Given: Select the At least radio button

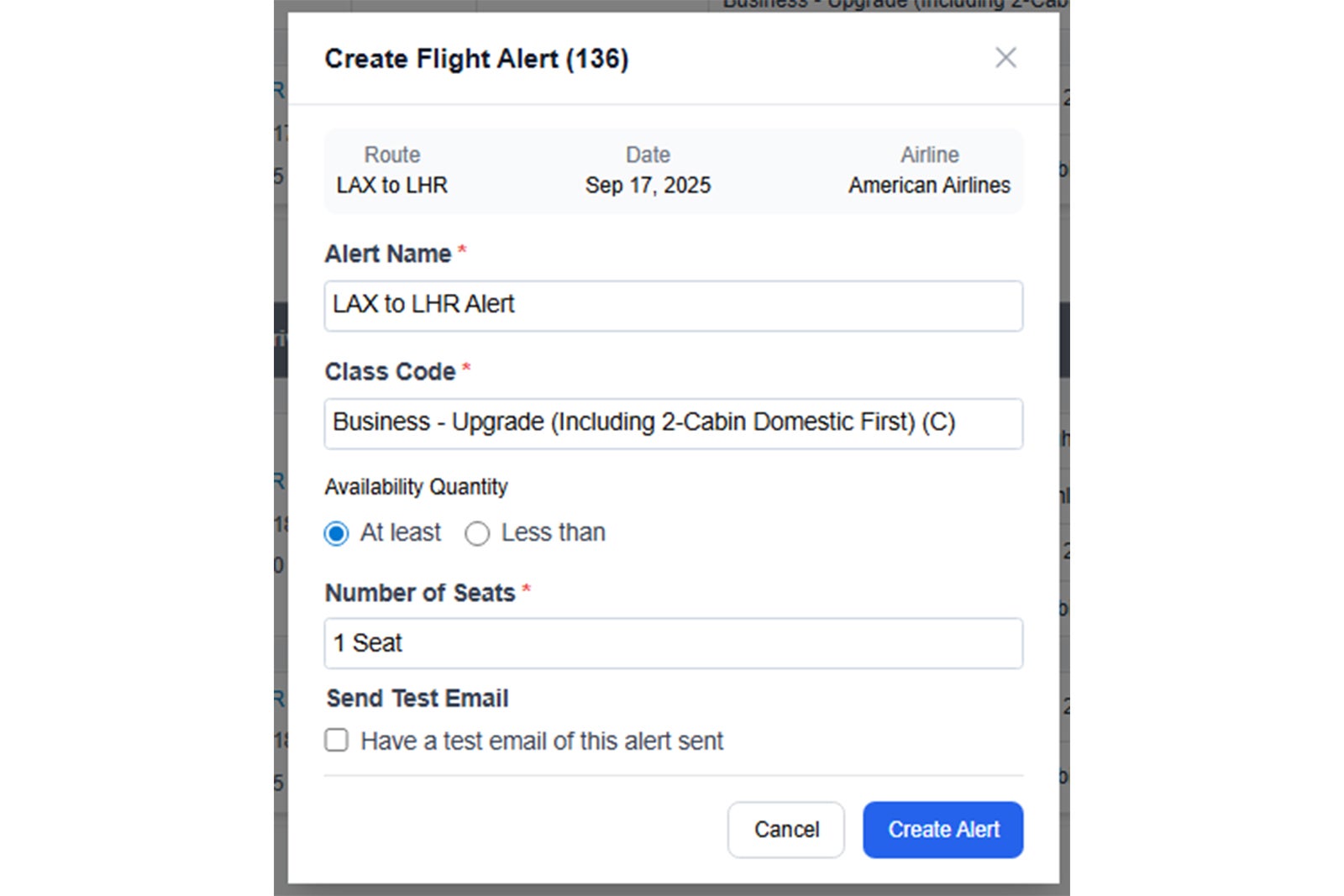Looking at the screenshot, I should [337, 534].
